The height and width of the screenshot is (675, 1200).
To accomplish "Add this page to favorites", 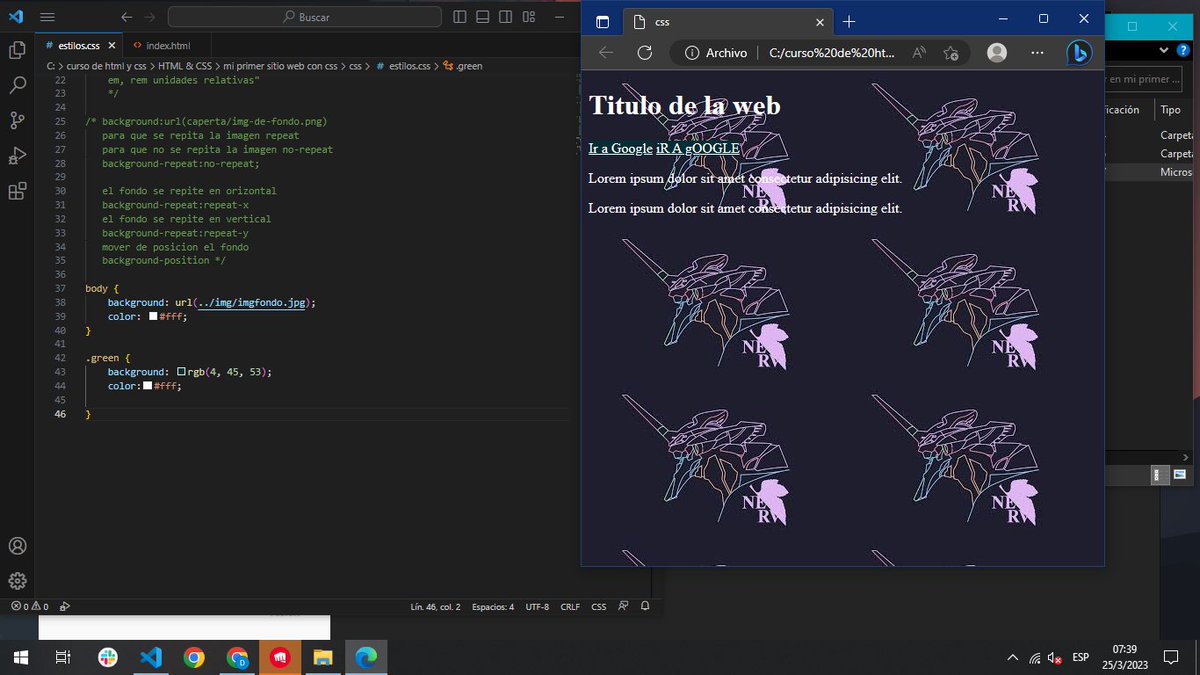I will (951, 53).
